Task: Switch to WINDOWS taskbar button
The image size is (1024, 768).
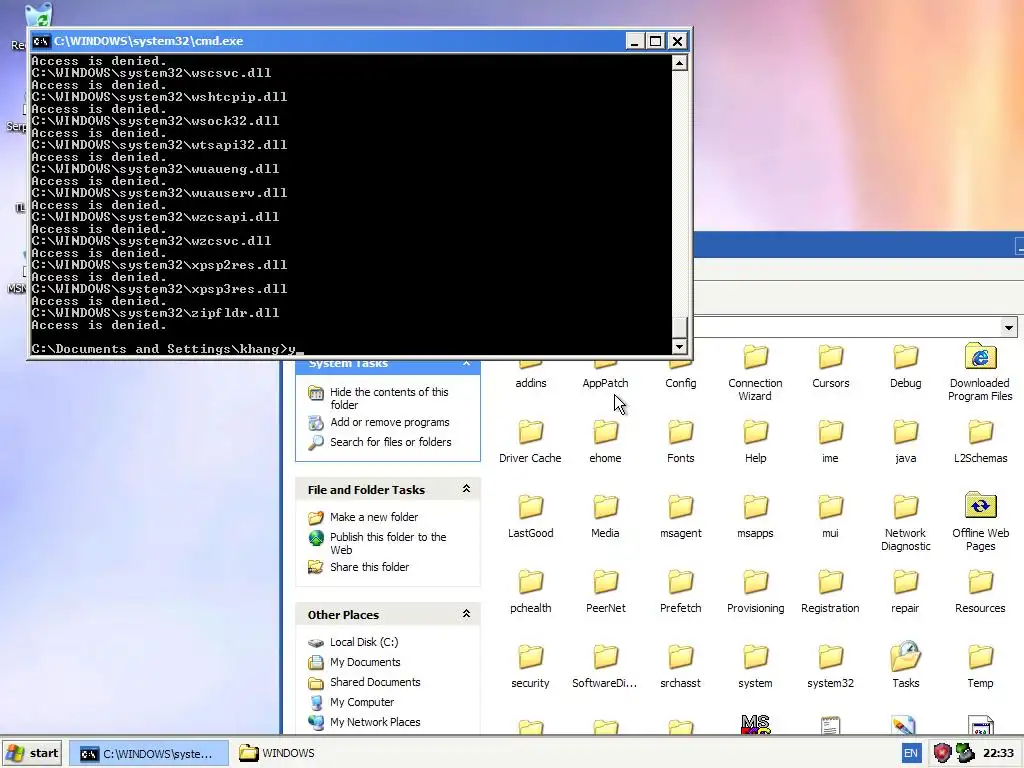Action: (277, 754)
